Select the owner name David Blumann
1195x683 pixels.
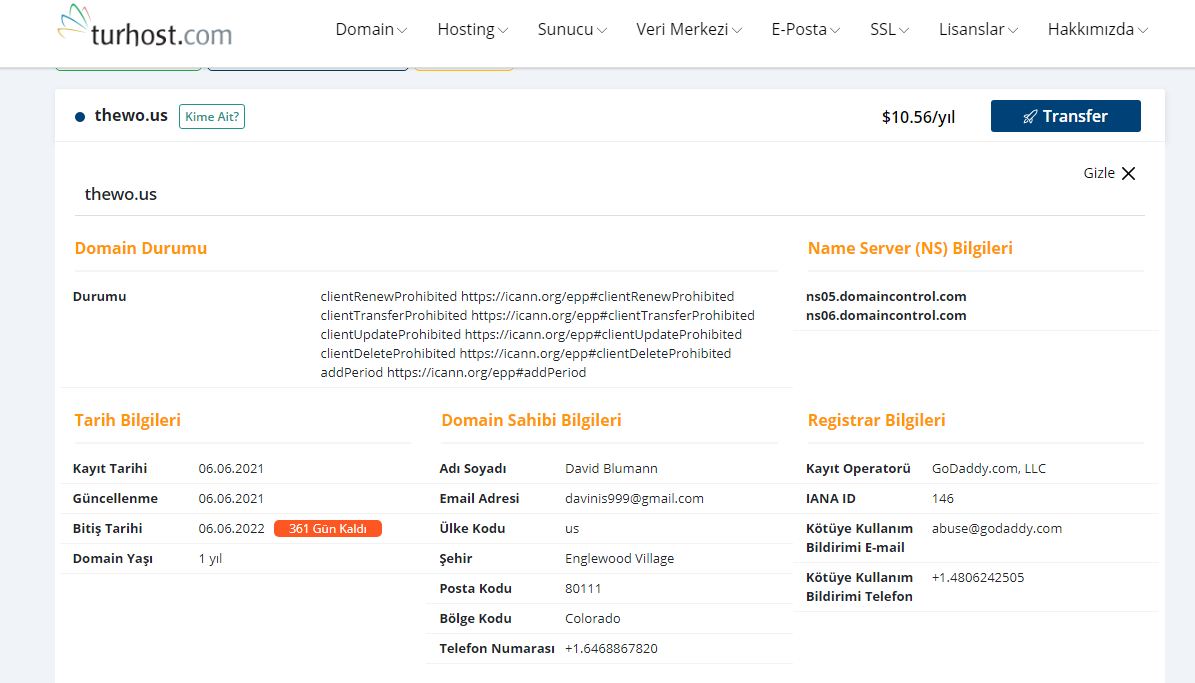coord(611,469)
